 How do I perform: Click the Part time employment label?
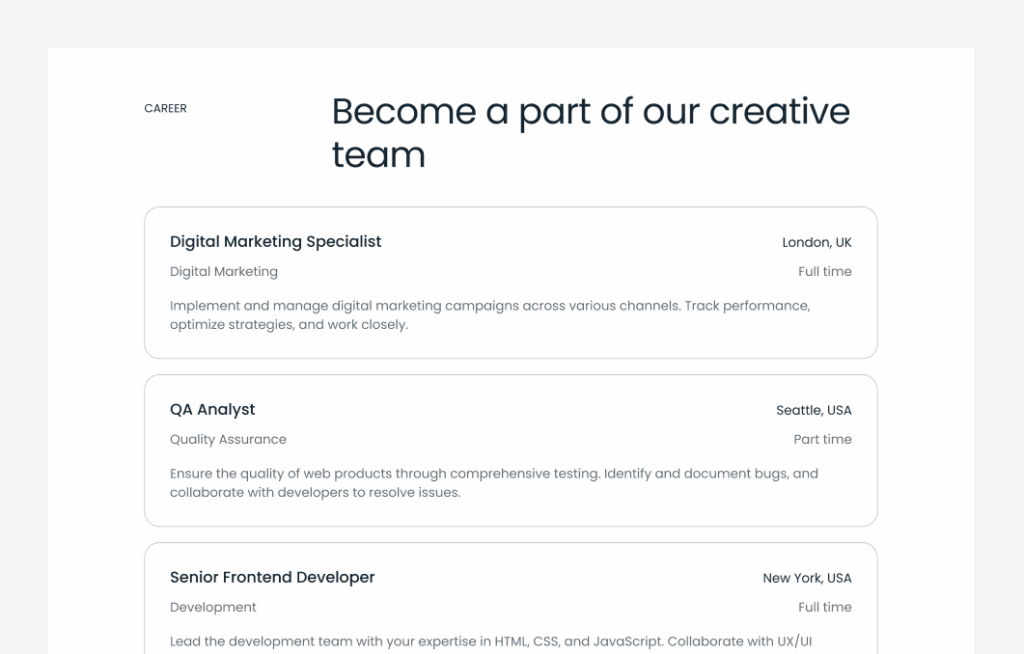click(x=822, y=440)
